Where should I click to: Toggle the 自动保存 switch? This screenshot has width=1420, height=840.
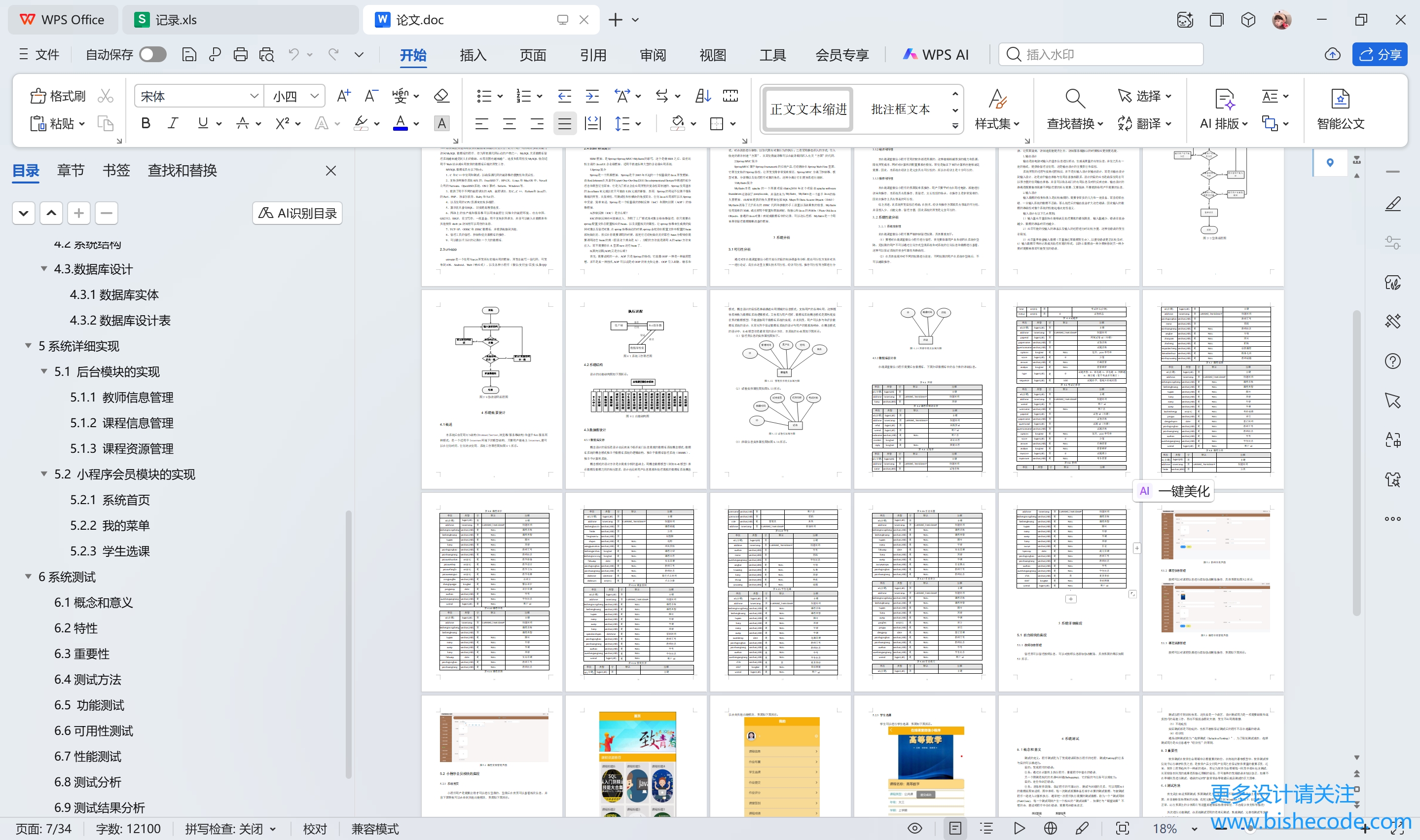pos(152,54)
